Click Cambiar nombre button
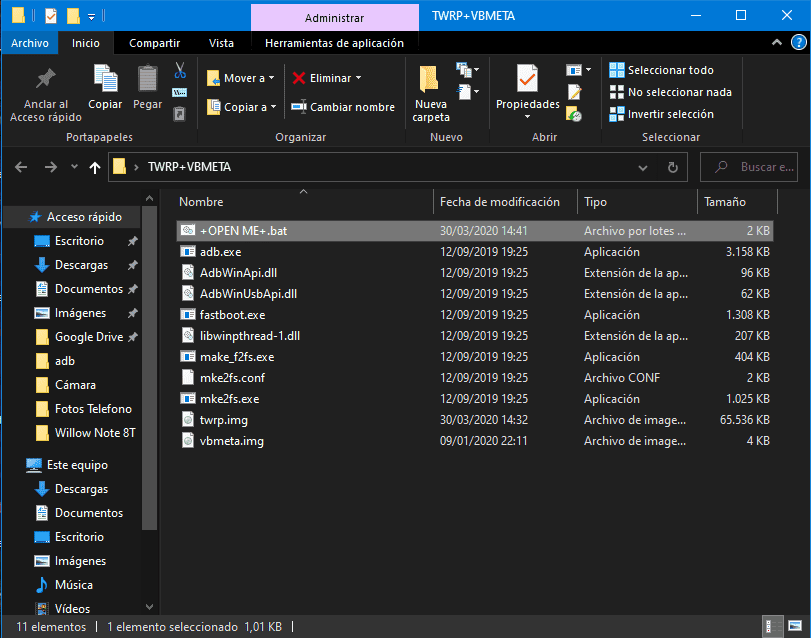The image size is (811, 638). pos(343,107)
